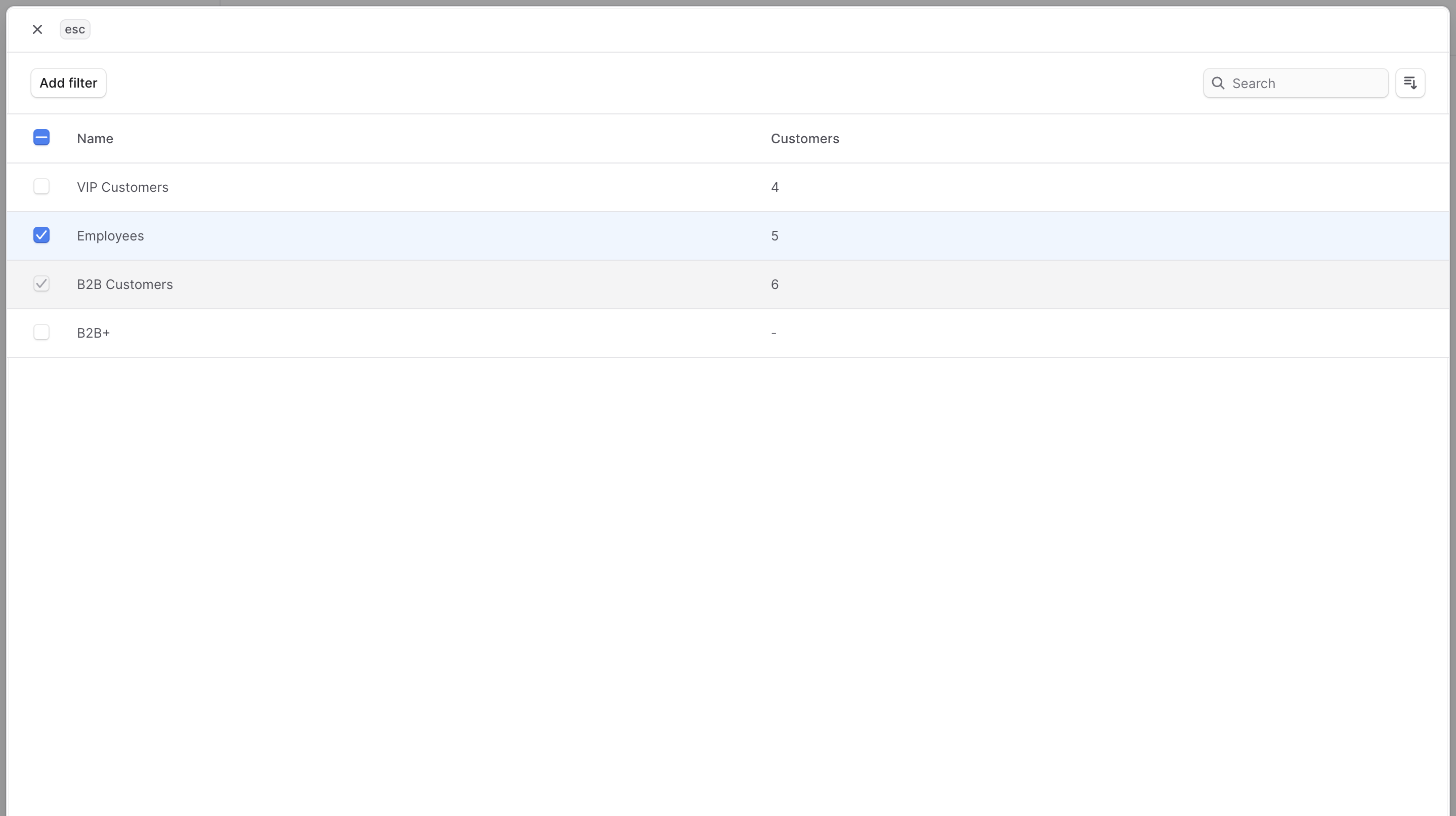The image size is (1456, 816).
Task: Click the B2B Customers disabled checkbox
Action: [41, 284]
